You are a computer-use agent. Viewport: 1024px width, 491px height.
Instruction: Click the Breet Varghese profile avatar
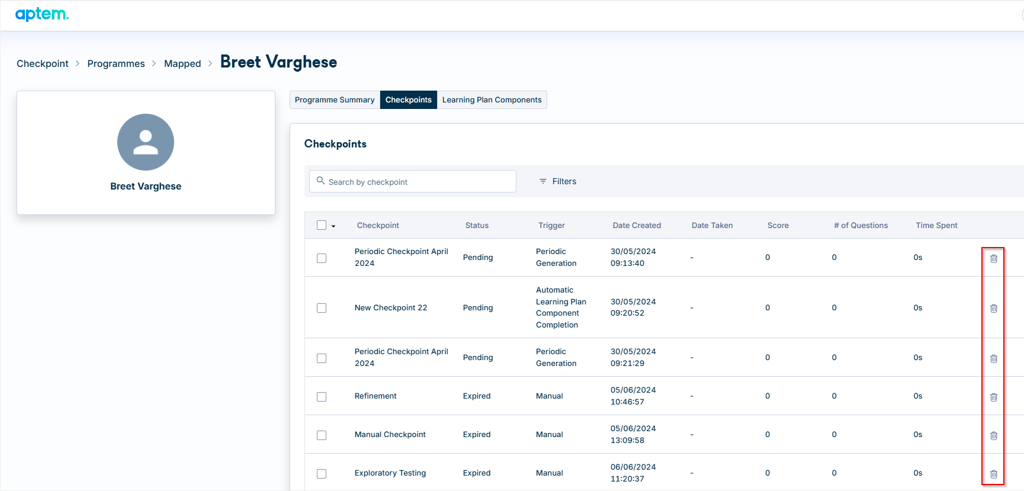coord(146,142)
